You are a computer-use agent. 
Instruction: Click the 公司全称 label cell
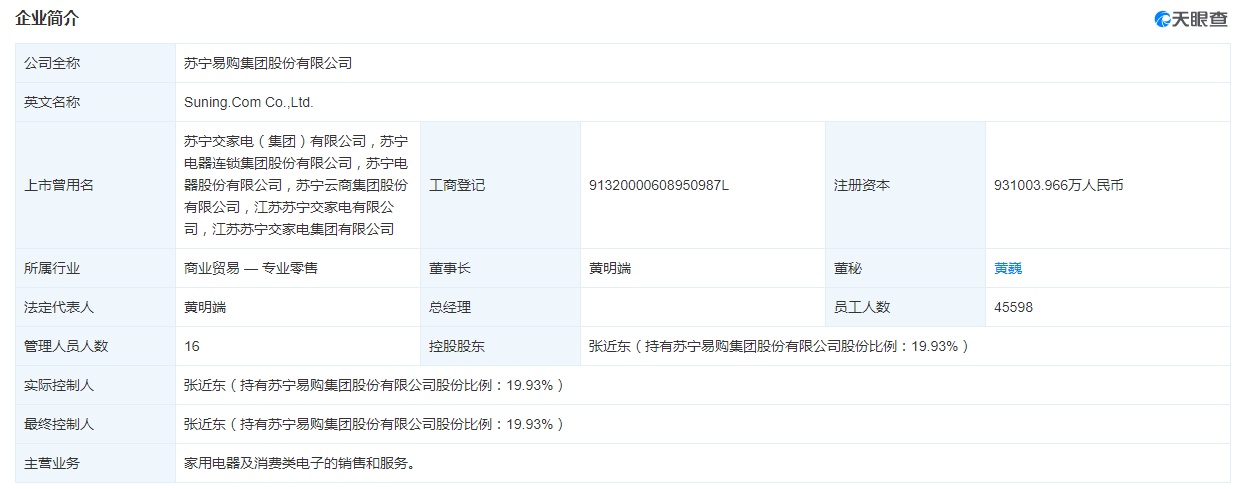95,63
